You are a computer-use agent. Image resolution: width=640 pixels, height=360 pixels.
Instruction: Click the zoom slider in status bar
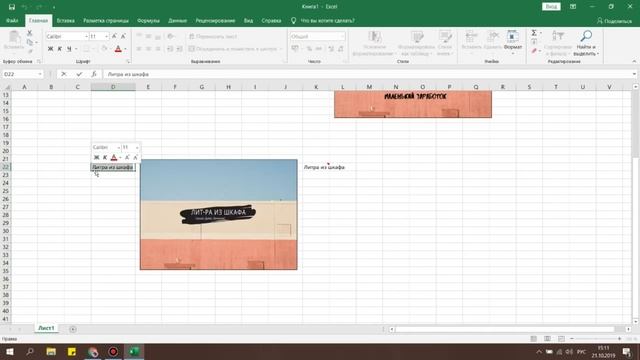(x=596, y=339)
